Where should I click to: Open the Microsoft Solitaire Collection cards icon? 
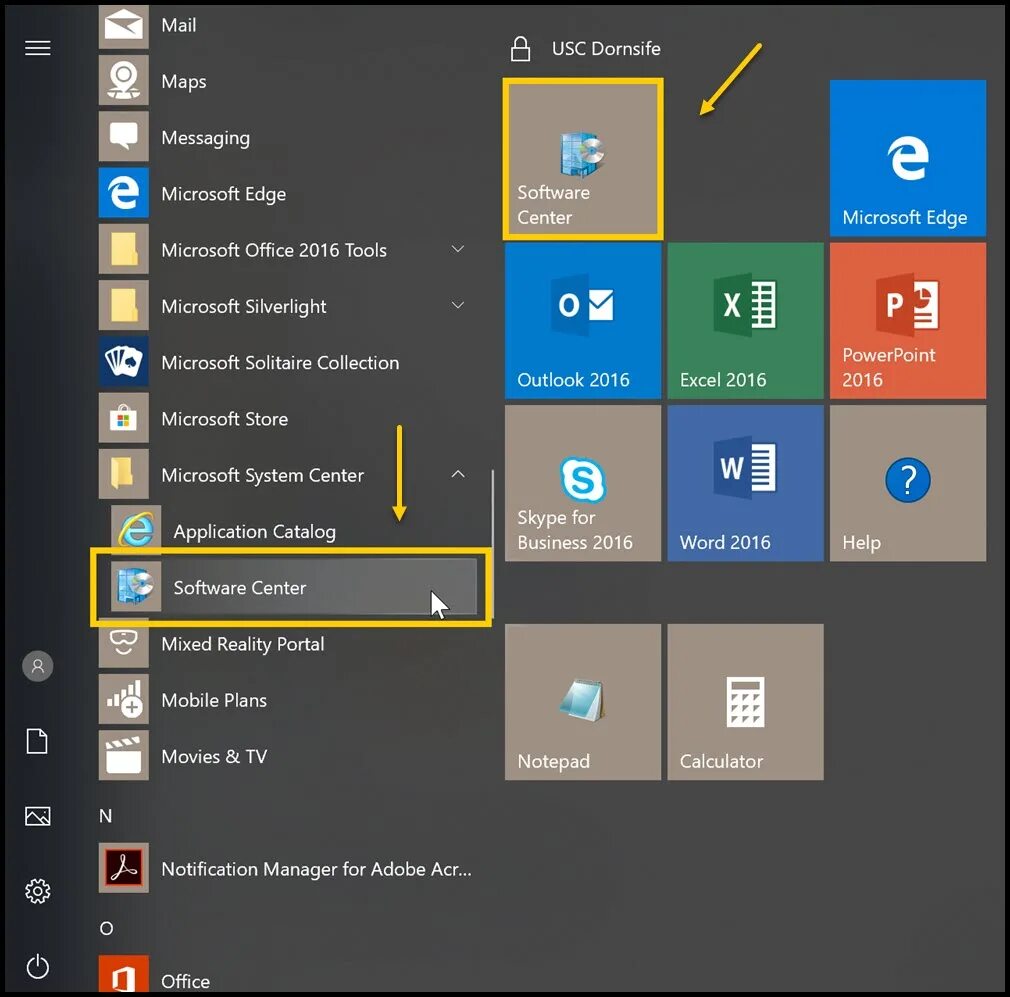(x=123, y=361)
